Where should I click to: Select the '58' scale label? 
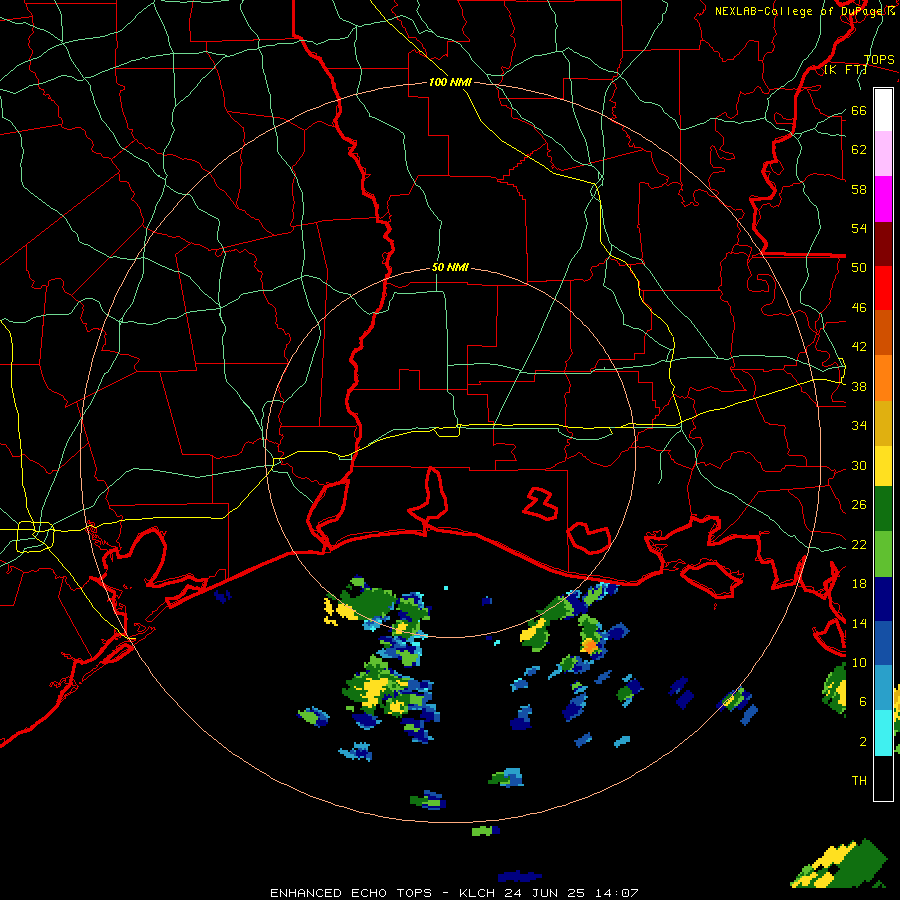click(859, 189)
